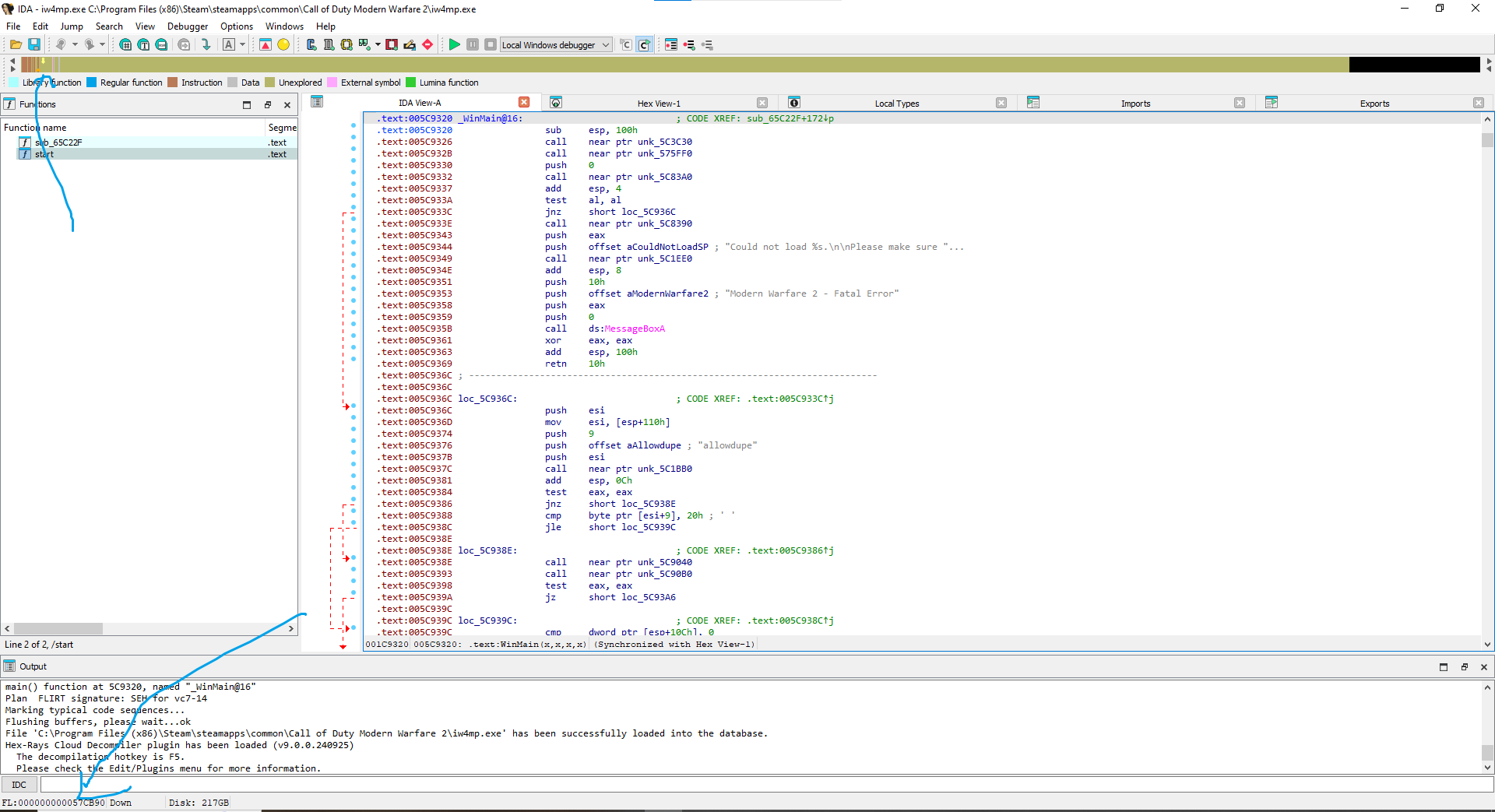Viewport: 1495px width, 812px height.
Task: Click the green monitor toolbar icon
Action: (364, 44)
